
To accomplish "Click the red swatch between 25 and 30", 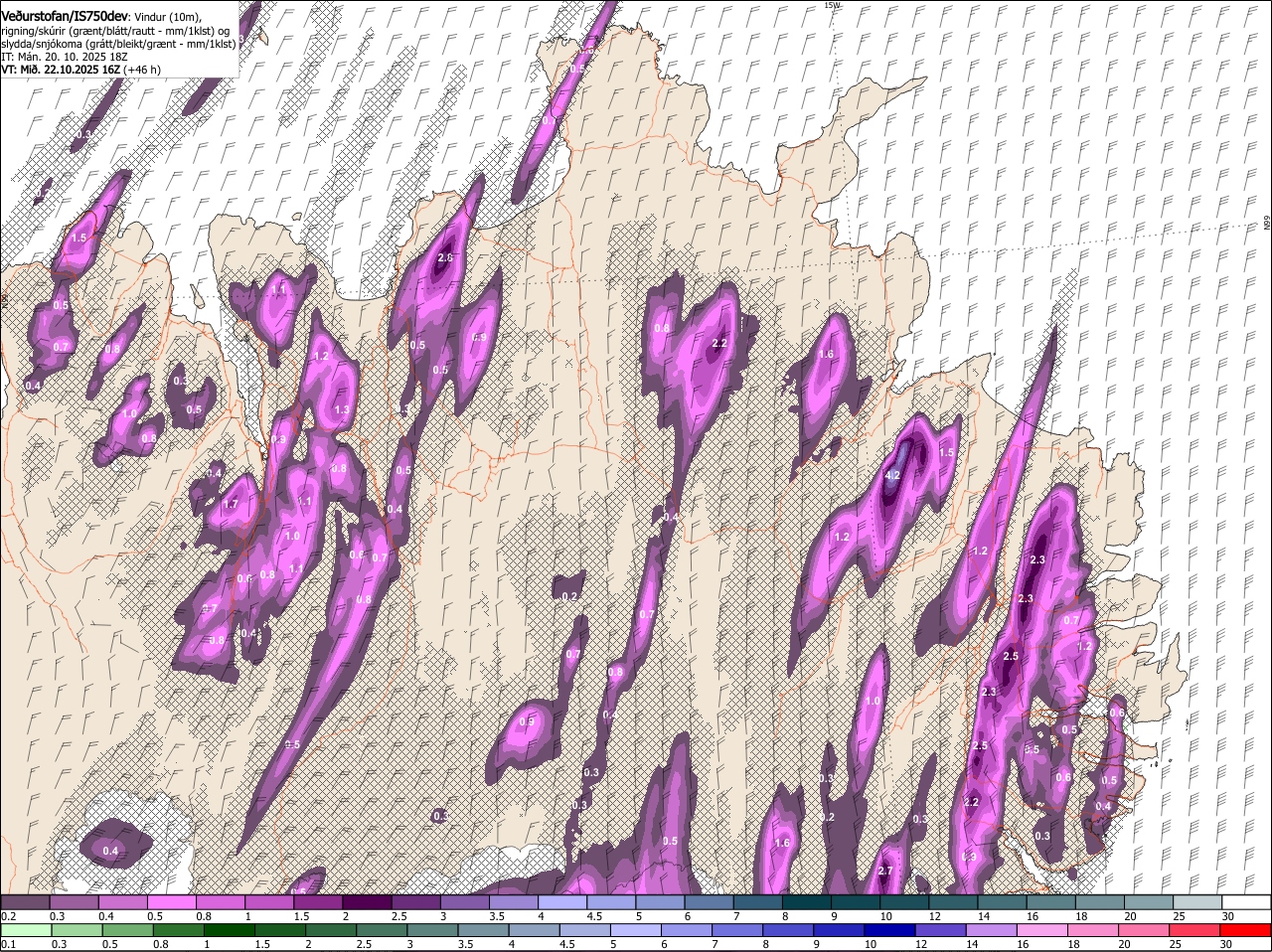I will tap(1197, 931).
